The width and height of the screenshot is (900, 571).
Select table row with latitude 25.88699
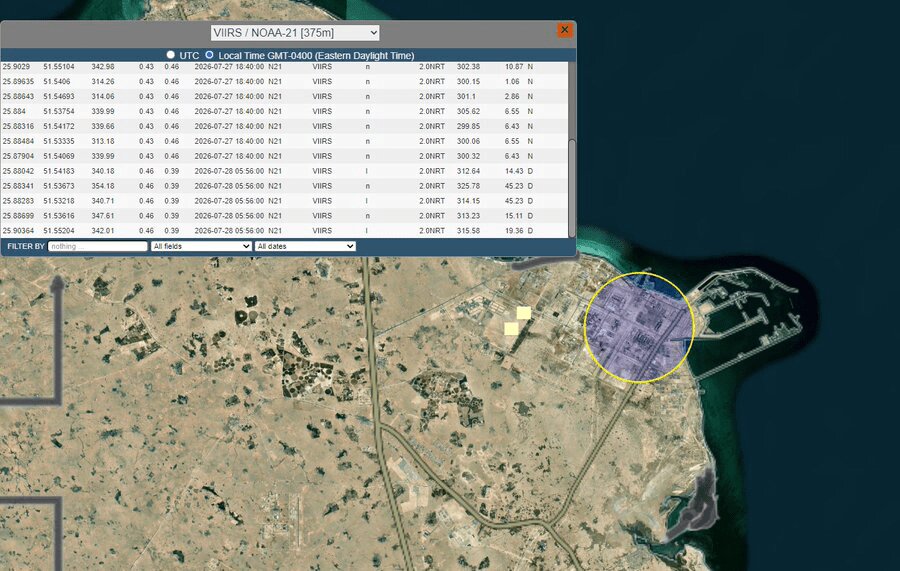pyautogui.click(x=284, y=216)
